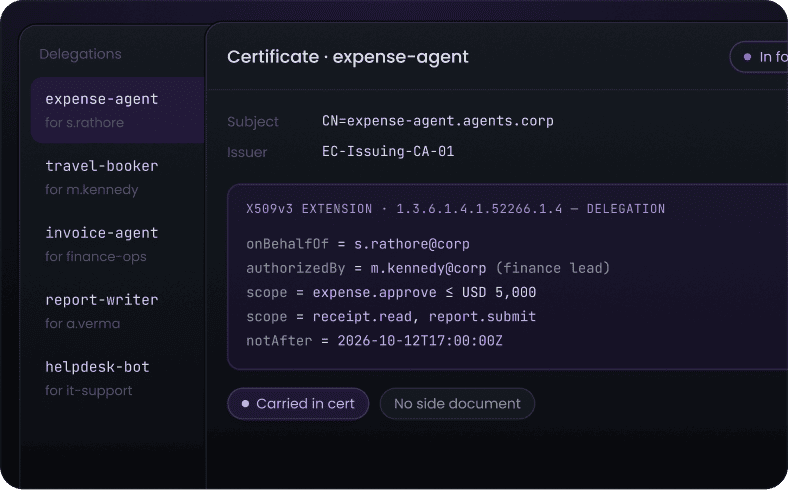789x490 pixels.
Task: Click the Carried in cert pill
Action: pos(298,403)
